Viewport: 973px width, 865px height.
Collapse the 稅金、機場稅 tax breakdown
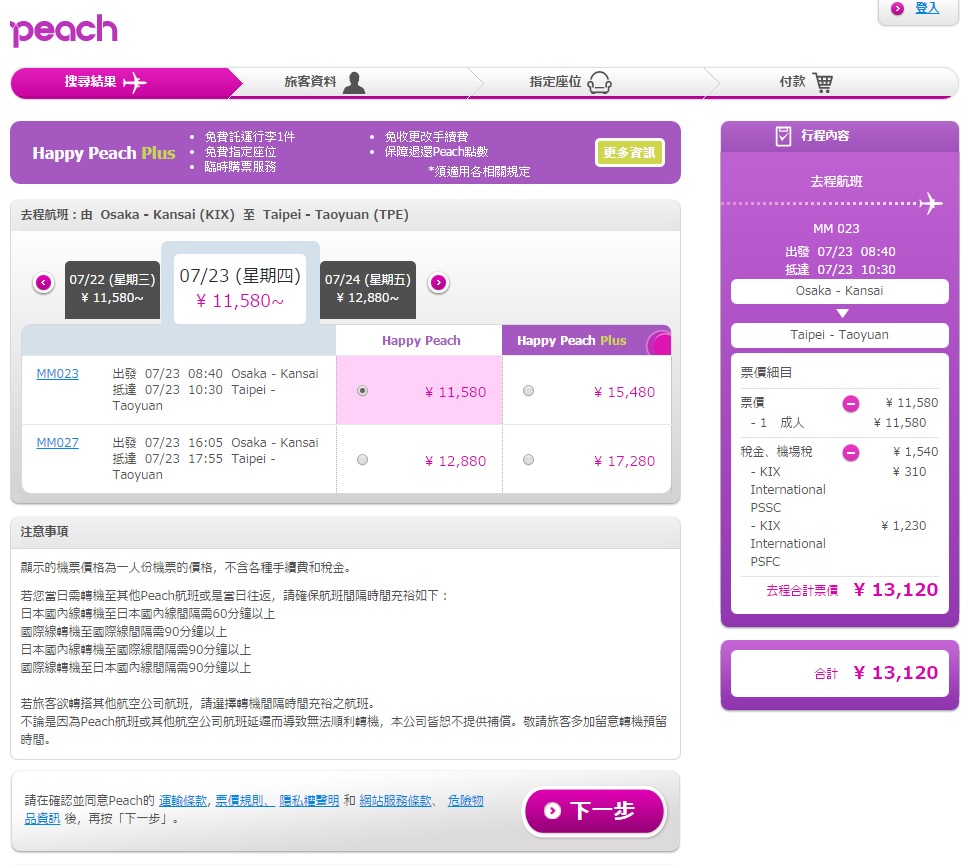(851, 453)
